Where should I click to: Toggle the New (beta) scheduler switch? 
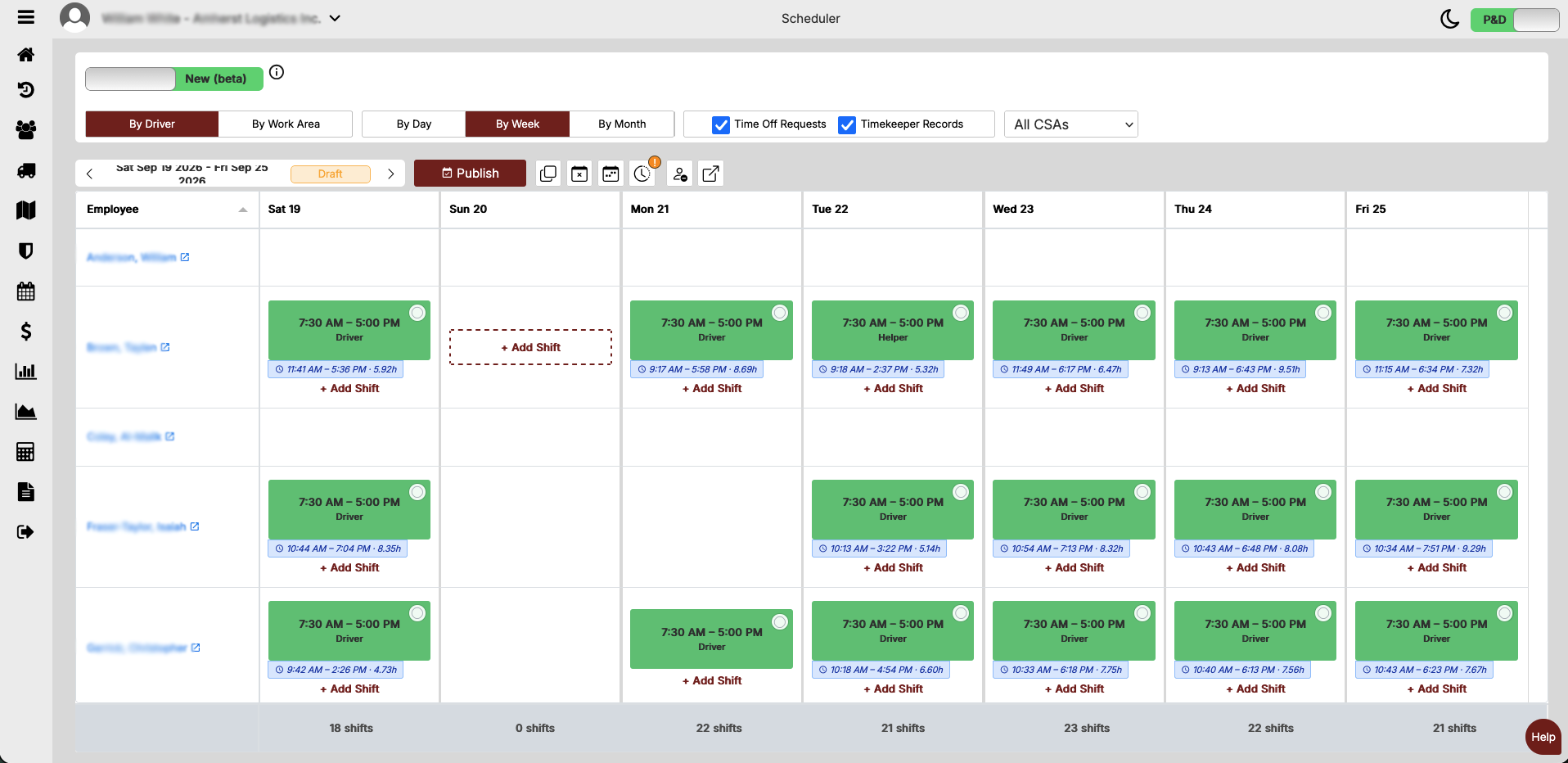[174, 79]
